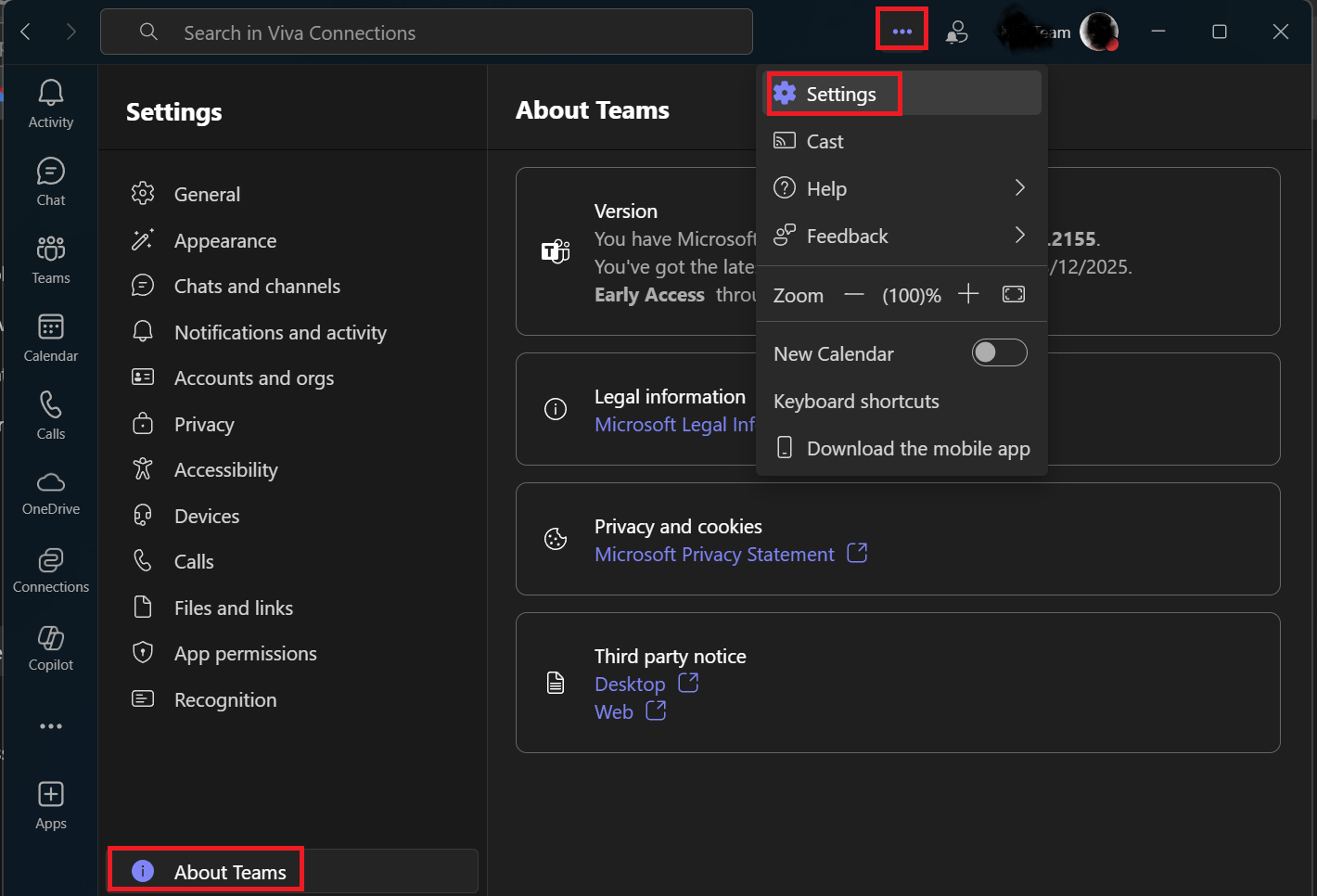
Task: Activate full-screen zoom mode
Action: click(1013, 294)
